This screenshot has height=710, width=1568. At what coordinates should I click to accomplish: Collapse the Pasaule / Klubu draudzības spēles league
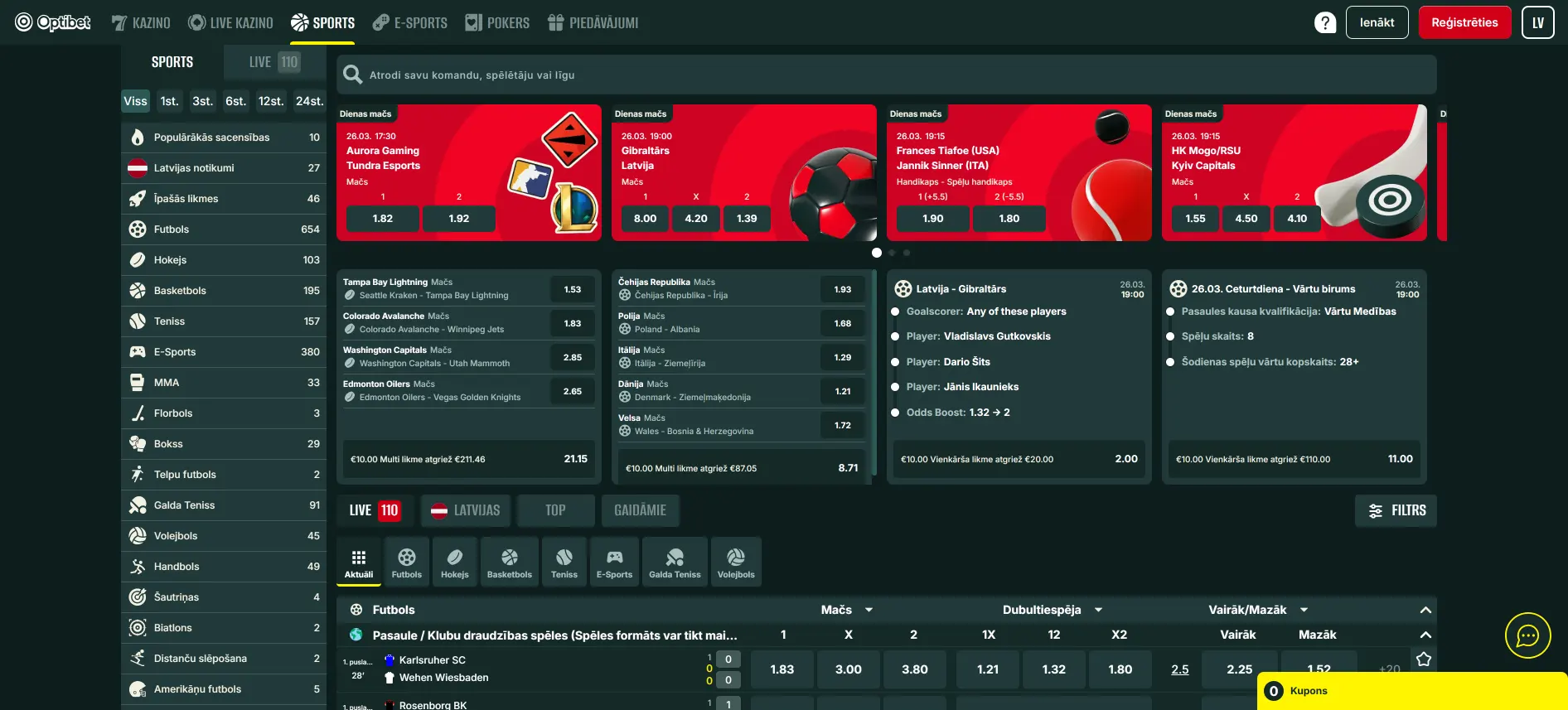click(x=1425, y=635)
